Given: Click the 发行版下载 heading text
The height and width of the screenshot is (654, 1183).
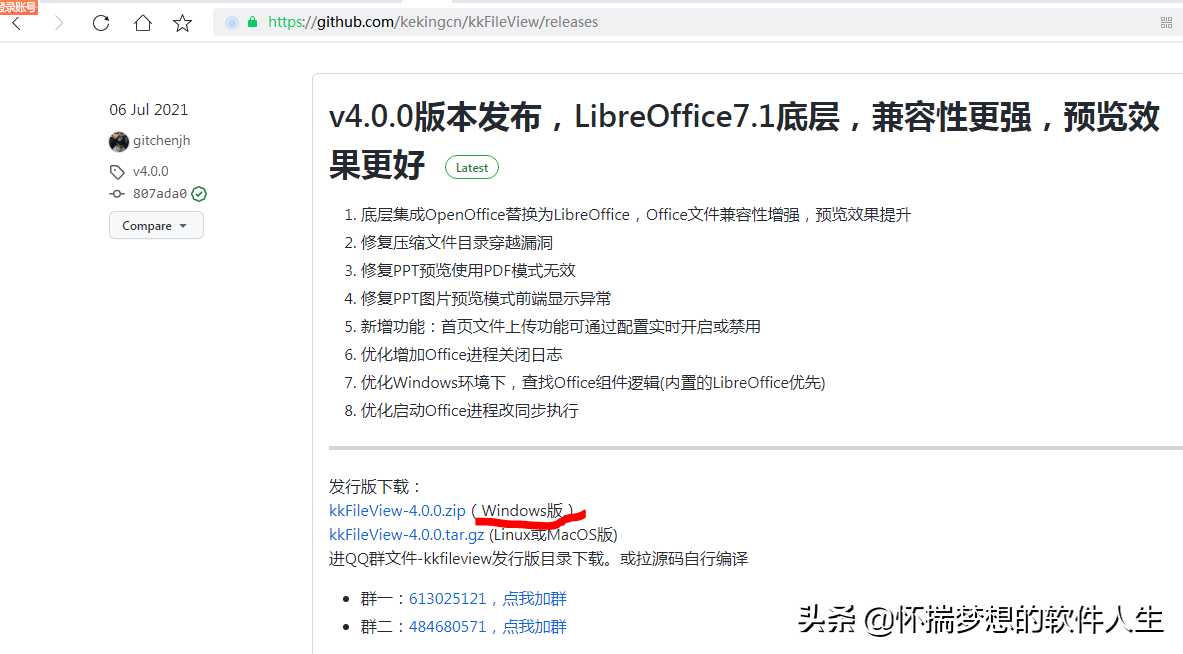Looking at the screenshot, I should (x=375, y=487).
